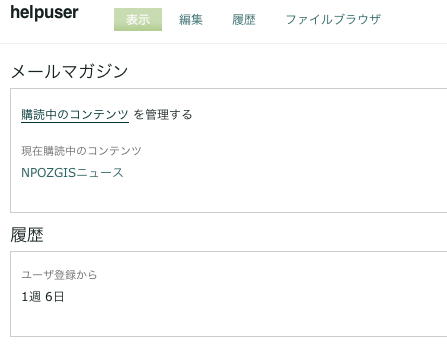Click the 履歴 section heading above panel
Viewport: 447px width, 360px height.
point(27,235)
